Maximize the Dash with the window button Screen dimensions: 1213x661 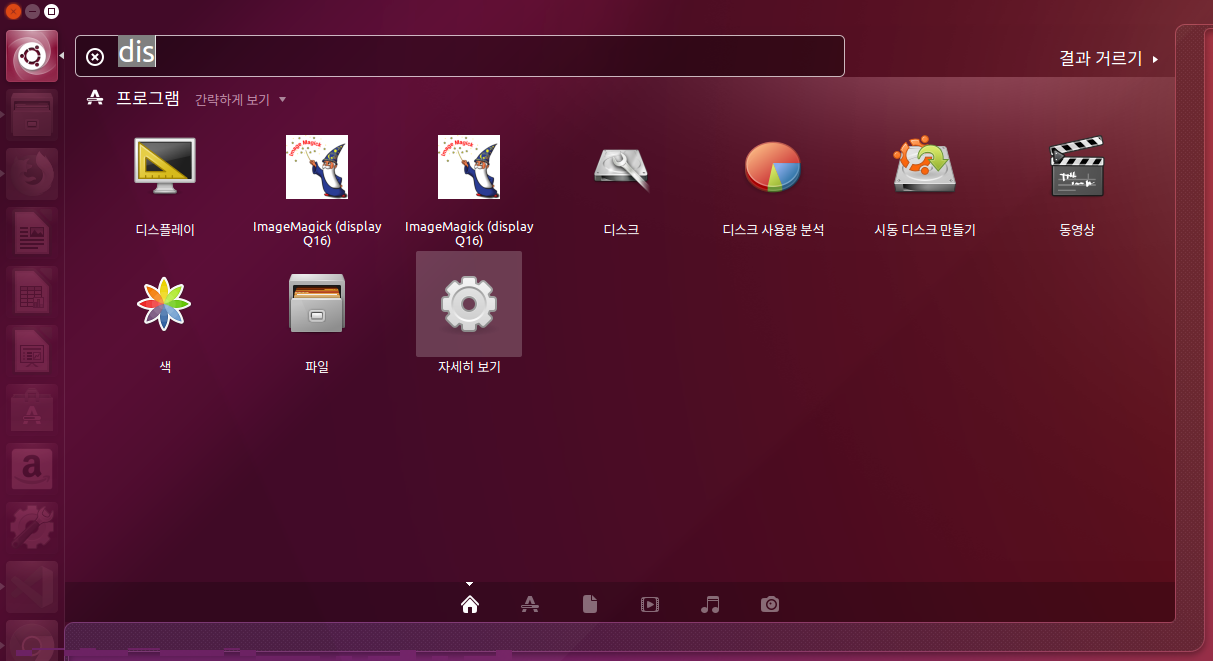[51, 12]
